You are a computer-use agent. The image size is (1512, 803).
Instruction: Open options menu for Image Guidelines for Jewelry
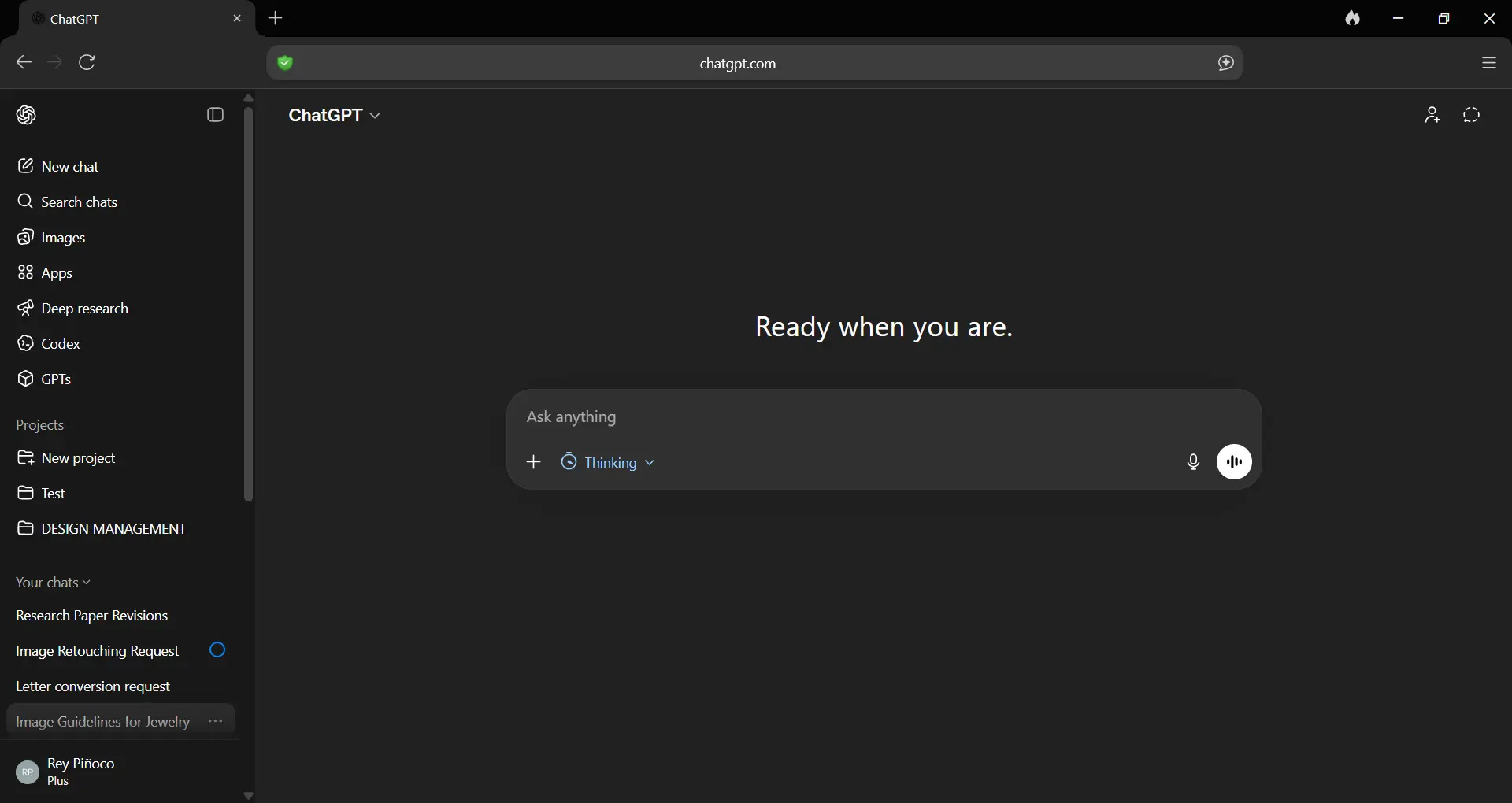pyautogui.click(x=215, y=721)
